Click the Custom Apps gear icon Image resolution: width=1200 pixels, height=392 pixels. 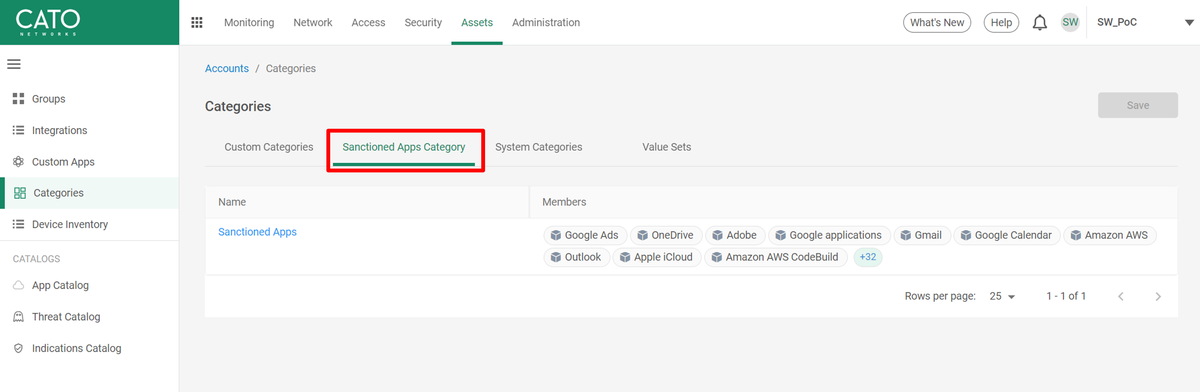18,162
